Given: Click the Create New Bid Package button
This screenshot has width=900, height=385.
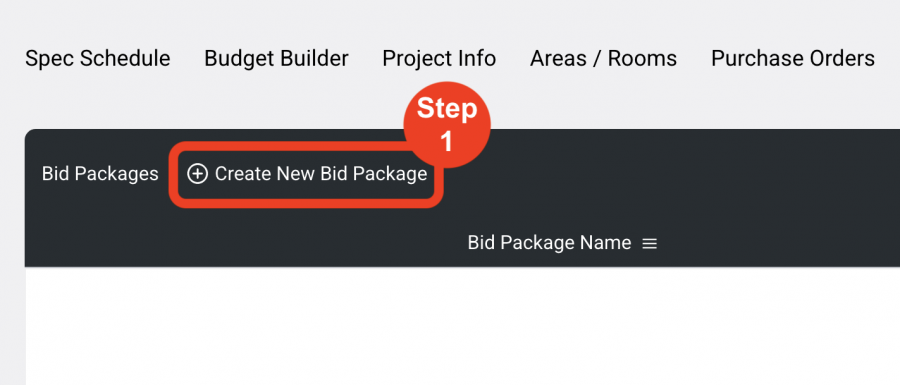Looking at the screenshot, I should [x=307, y=174].
